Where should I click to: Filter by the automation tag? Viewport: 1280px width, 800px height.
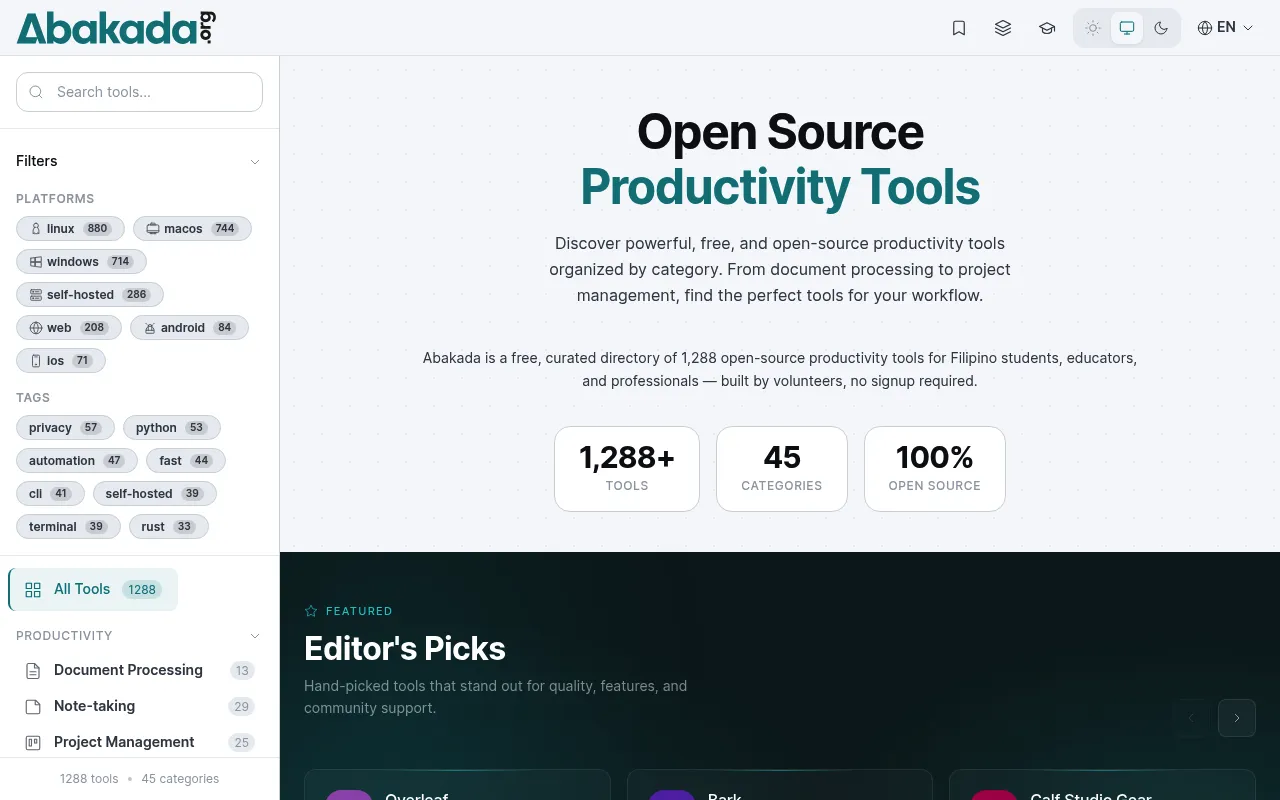coord(77,461)
